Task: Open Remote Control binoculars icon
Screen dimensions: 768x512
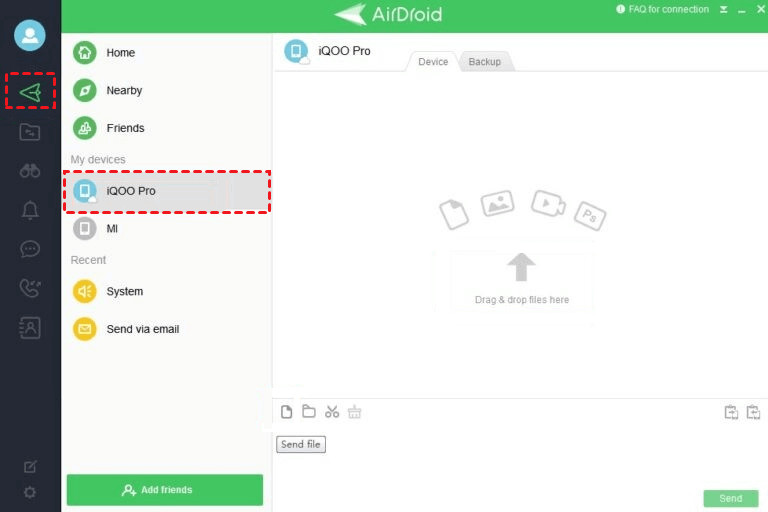Action: pos(30,171)
